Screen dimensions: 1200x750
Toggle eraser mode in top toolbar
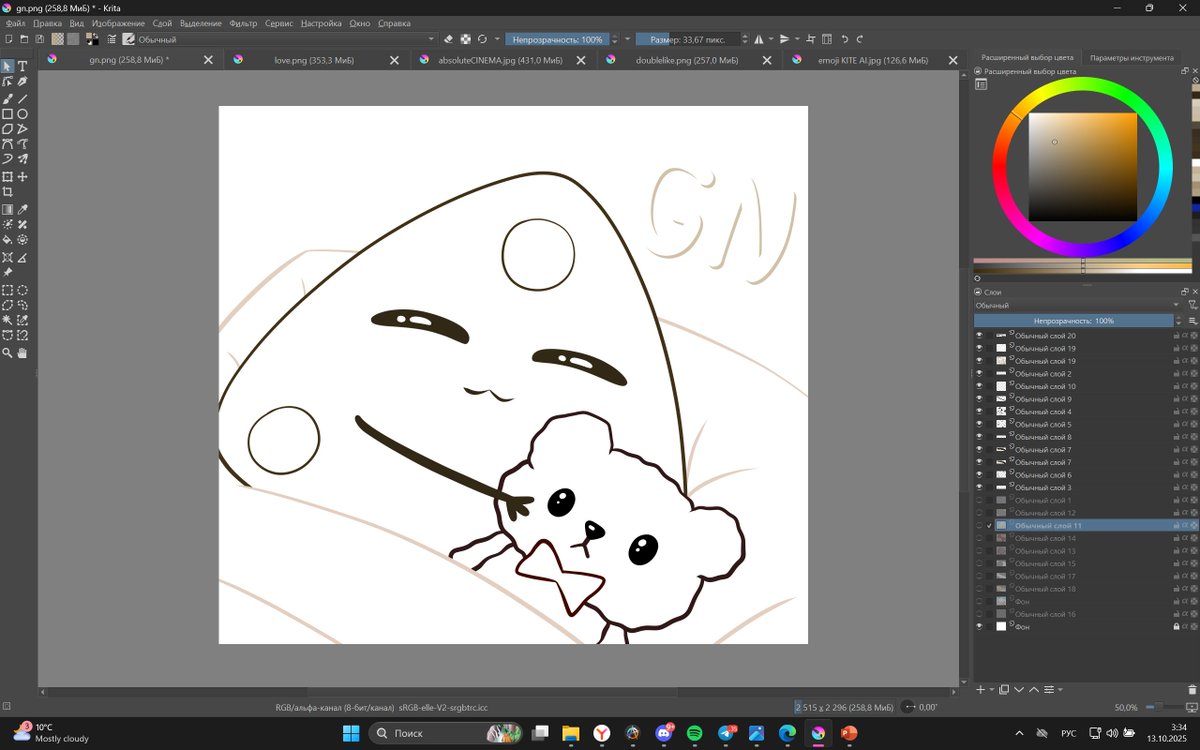tap(449, 39)
